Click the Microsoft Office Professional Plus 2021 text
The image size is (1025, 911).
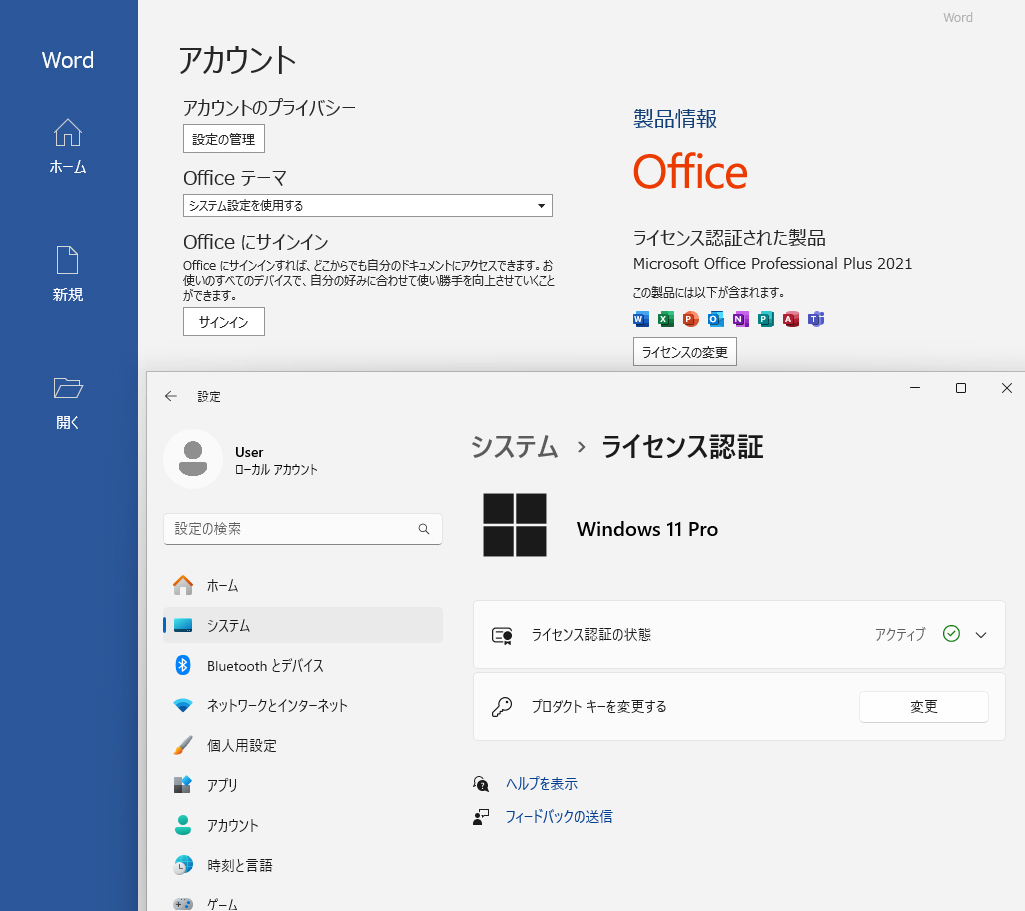[x=772, y=263]
